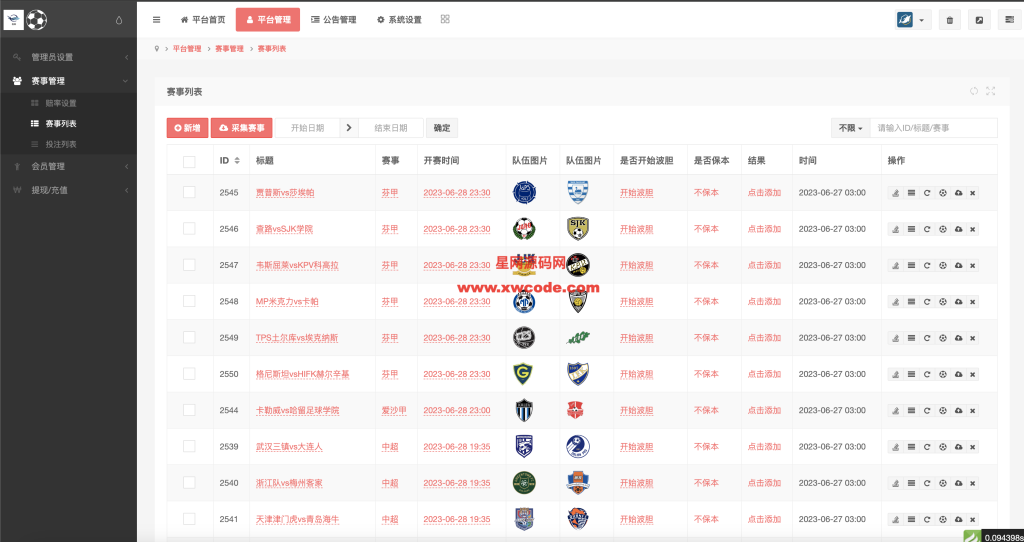
Task: Click the hamburger sidebar toggle icon
Action: tap(156, 19)
